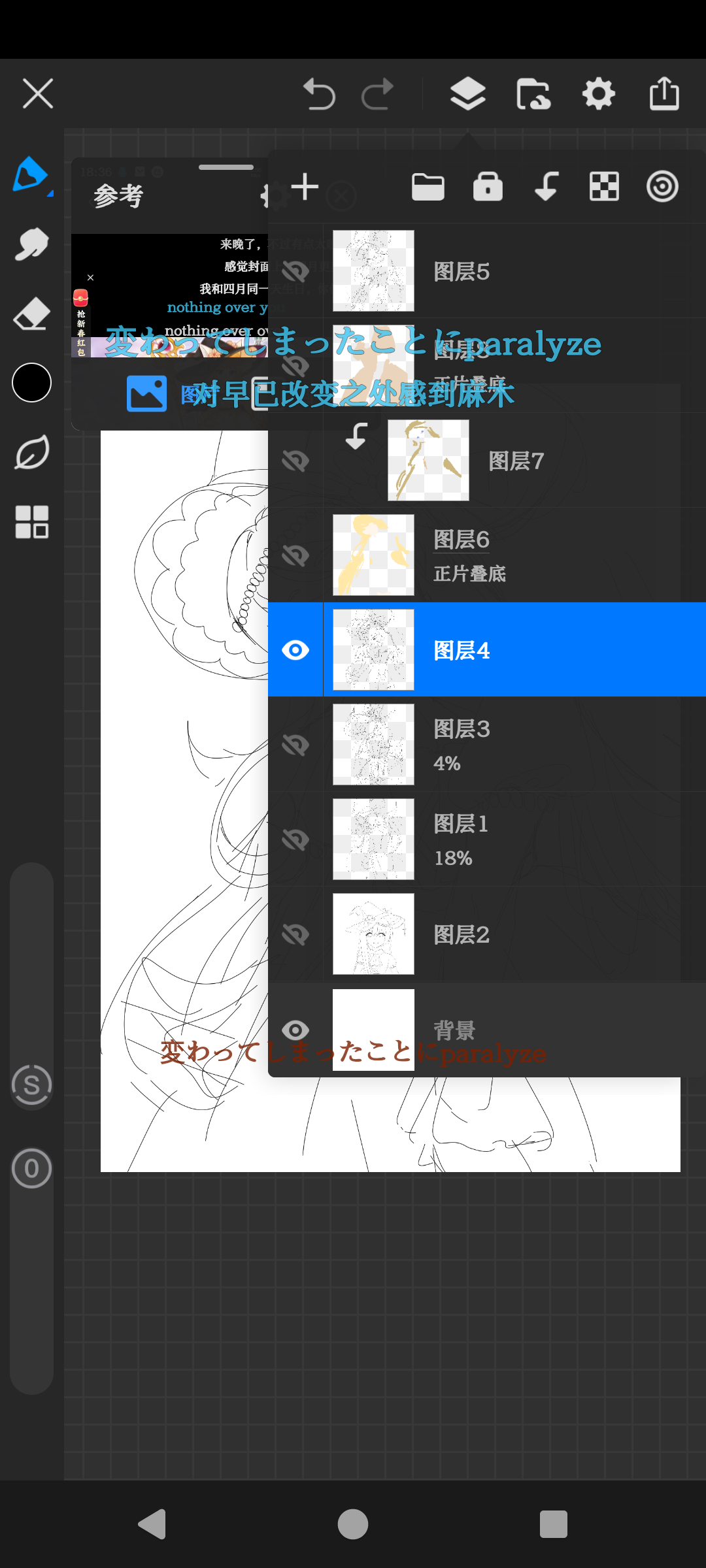Add a new layer with plus icon

click(x=305, y=187)
